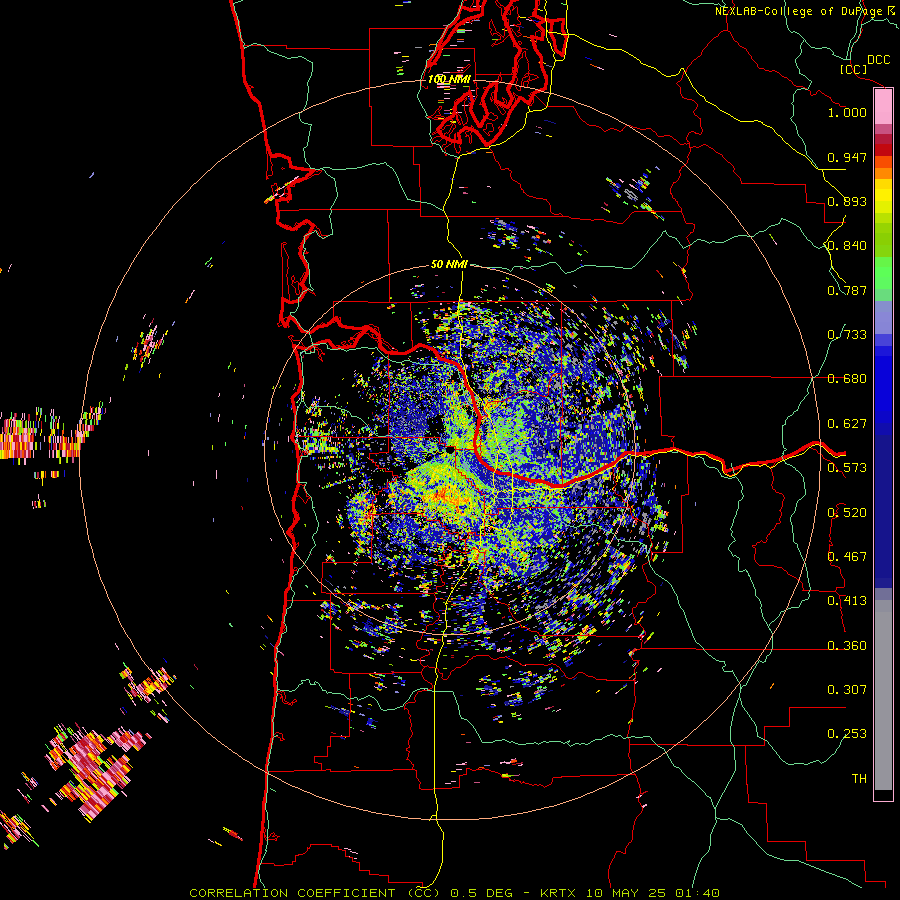Screen dimensions: 900x900
Task: Click the 0.680 legend value
Action: [847, 379]
